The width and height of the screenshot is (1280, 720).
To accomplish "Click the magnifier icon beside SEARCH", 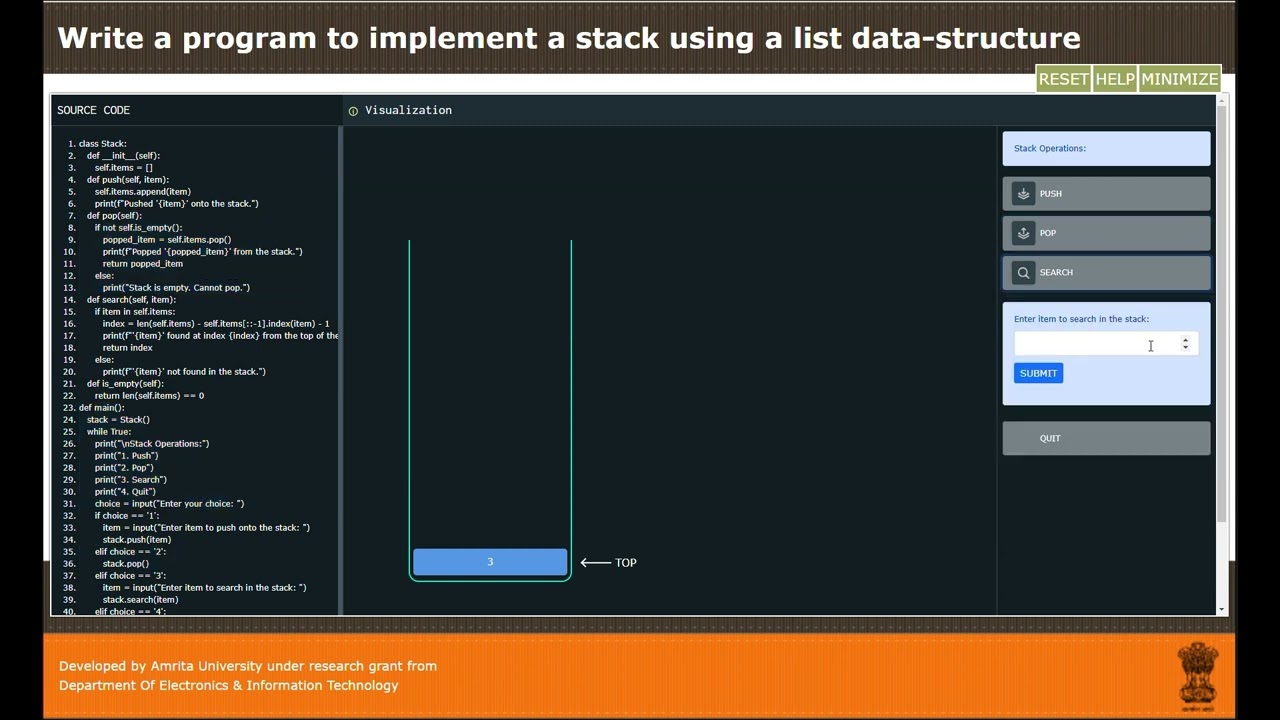I will pyautogui.click(x=1023, y=272).
